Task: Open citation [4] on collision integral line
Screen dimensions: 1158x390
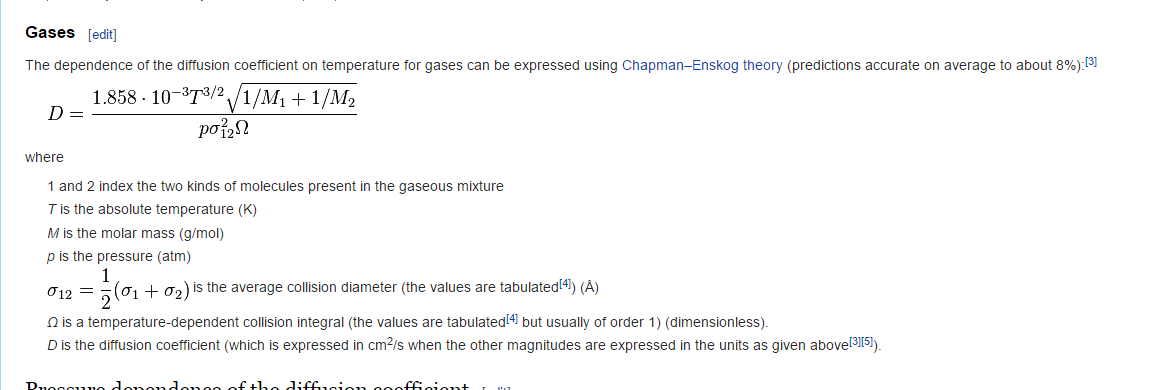Action: coord(512,319)
